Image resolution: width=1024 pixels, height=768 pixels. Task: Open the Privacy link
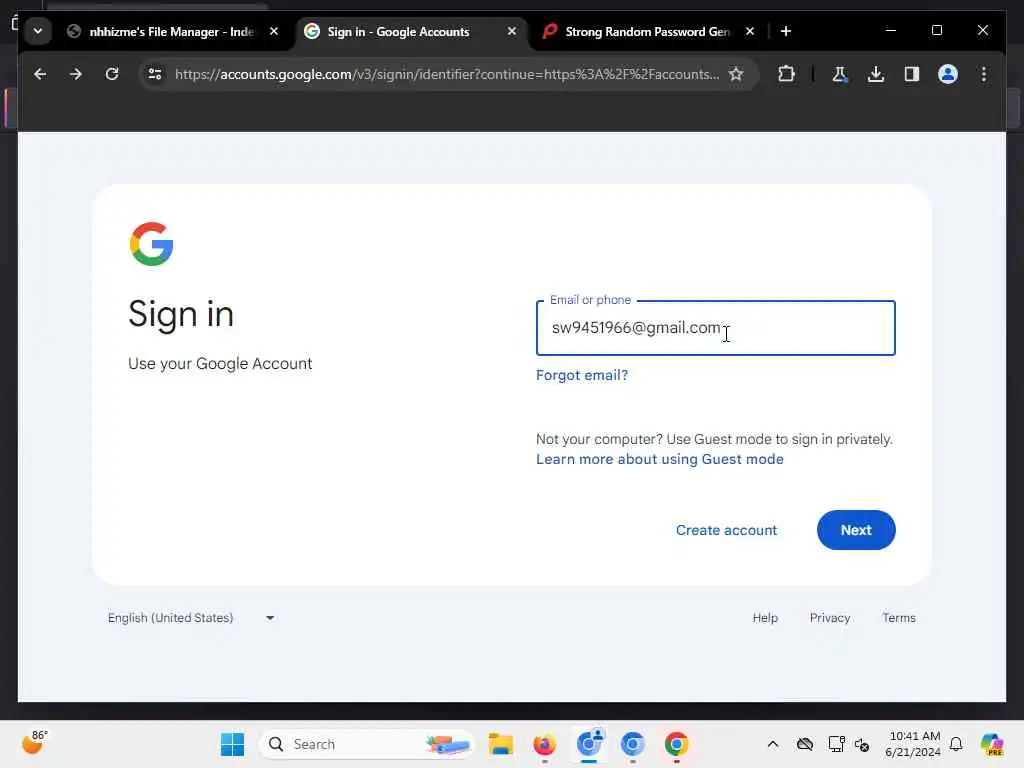point(829,618)
